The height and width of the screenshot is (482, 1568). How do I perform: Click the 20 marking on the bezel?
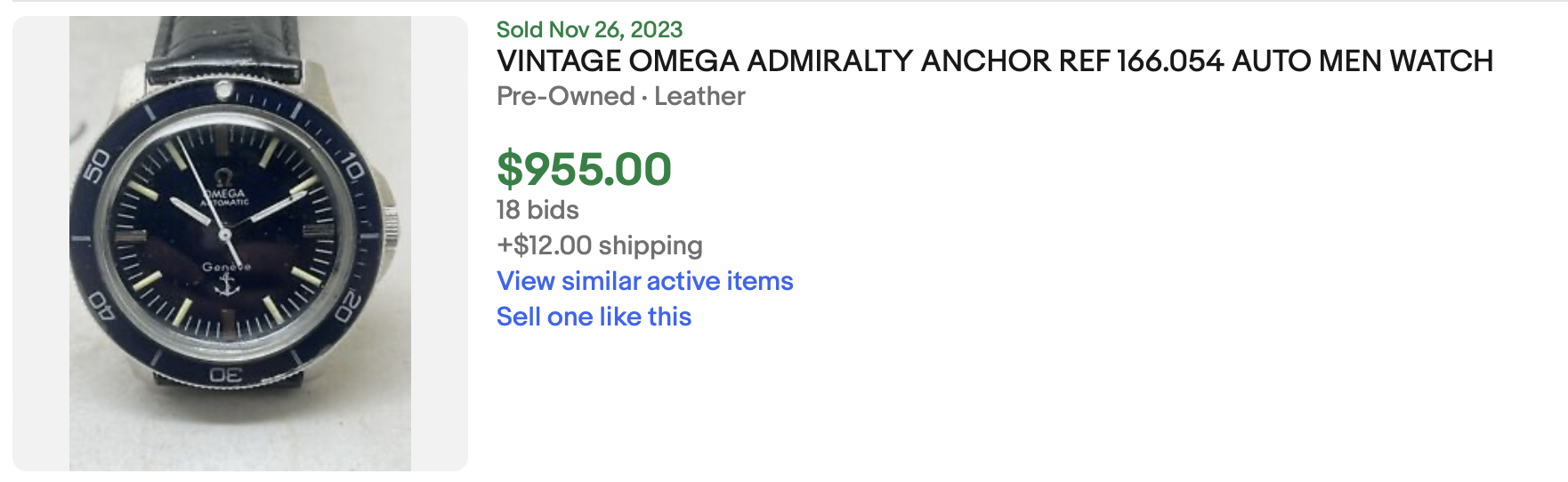tap(348, 308)
